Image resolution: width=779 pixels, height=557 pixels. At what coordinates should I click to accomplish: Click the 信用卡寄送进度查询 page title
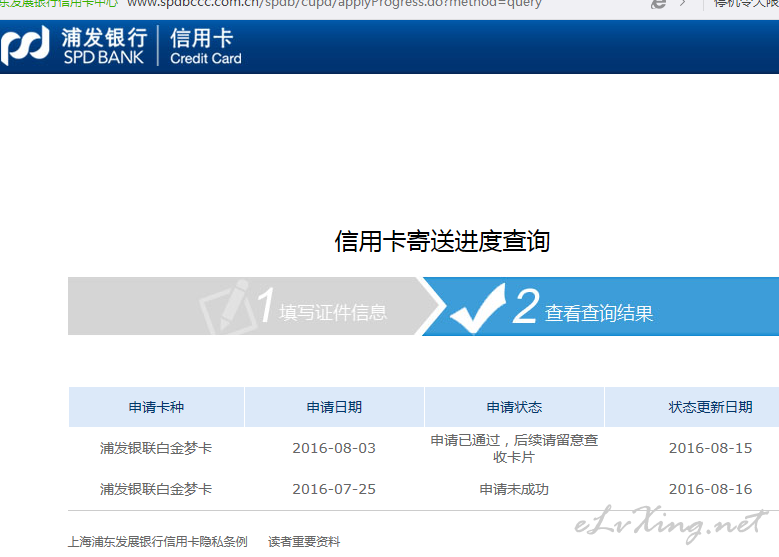(442, 241)
